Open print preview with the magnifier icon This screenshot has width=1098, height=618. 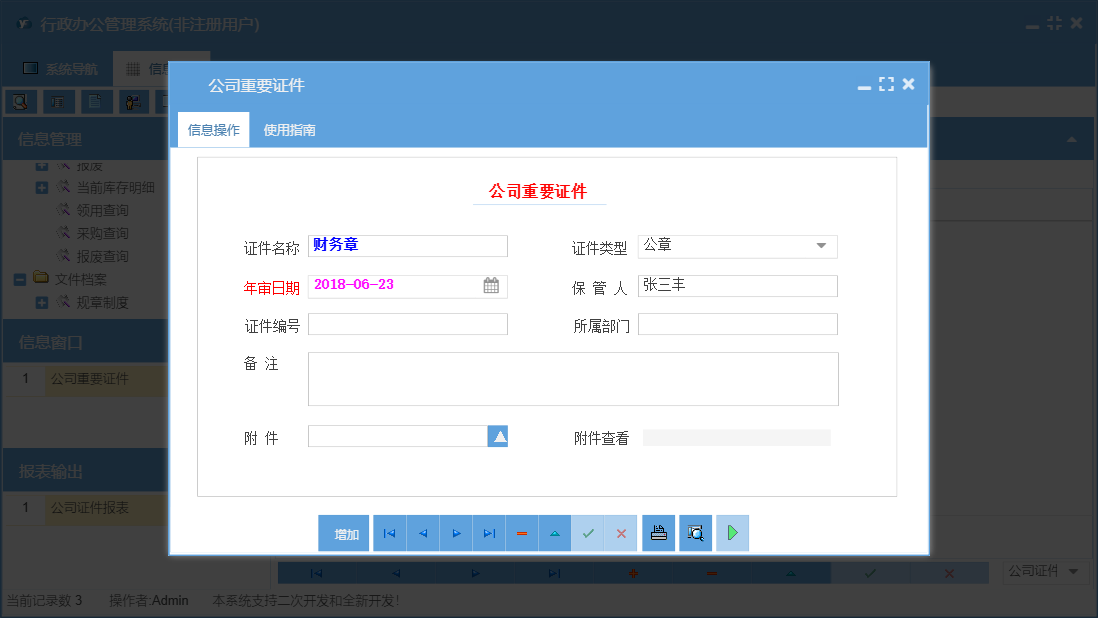(x=694, y=533)
